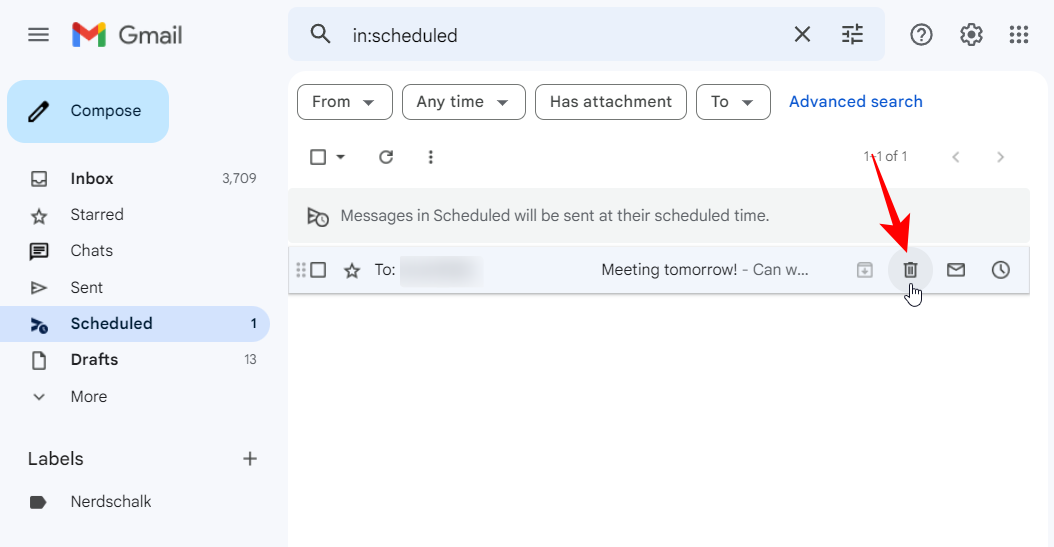Toggle the main menu hamburger

point(38,35)
